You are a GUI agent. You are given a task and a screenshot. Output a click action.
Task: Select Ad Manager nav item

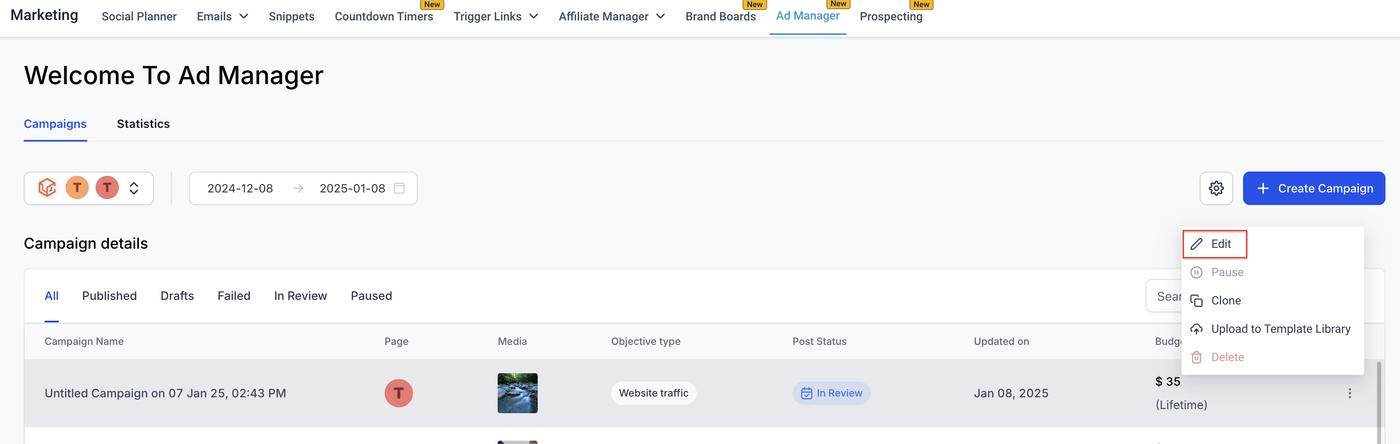click(808, 16)
